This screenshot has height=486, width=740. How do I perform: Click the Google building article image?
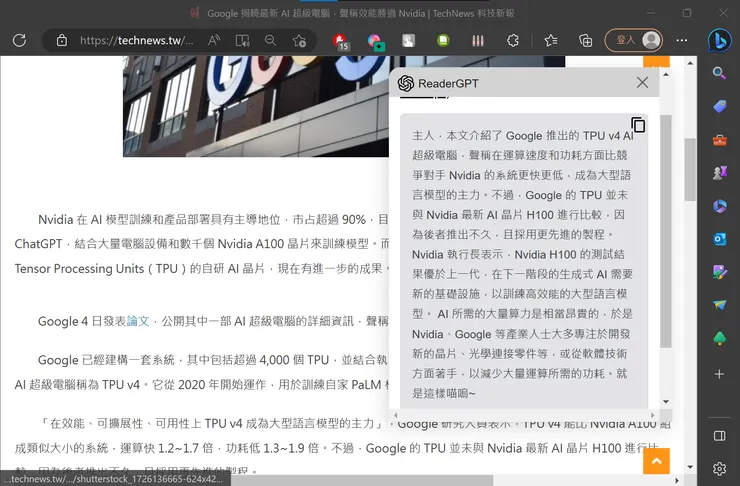(256, 106)
